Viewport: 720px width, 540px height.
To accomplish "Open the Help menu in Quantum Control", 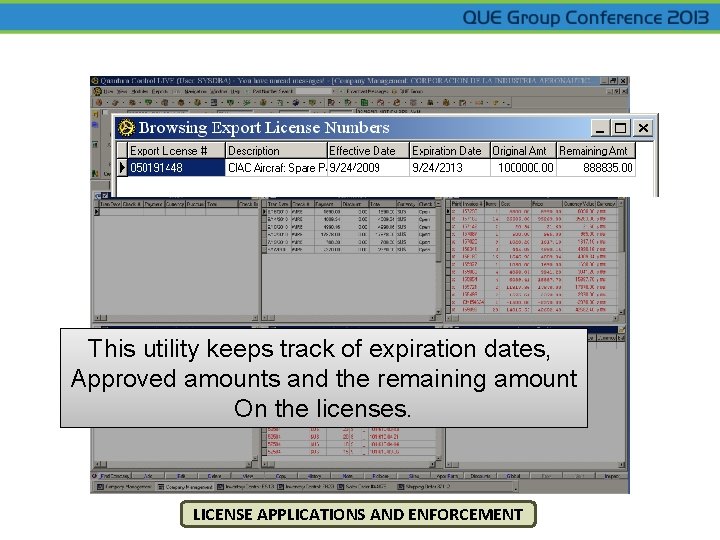I will pos(235,91).
